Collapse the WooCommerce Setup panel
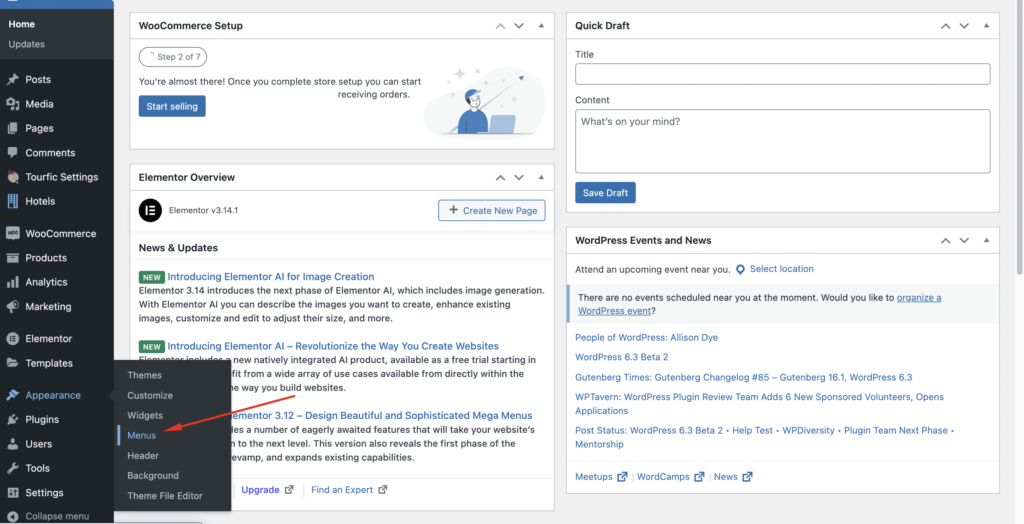 541,26
